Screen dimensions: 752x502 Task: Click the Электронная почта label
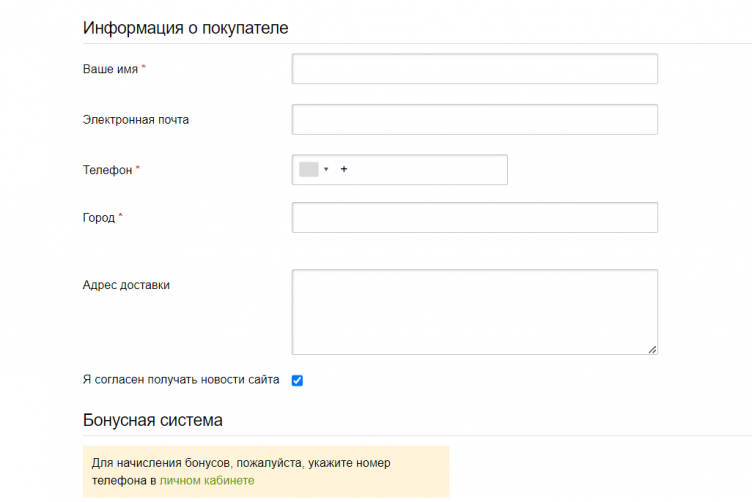[136, 119]
